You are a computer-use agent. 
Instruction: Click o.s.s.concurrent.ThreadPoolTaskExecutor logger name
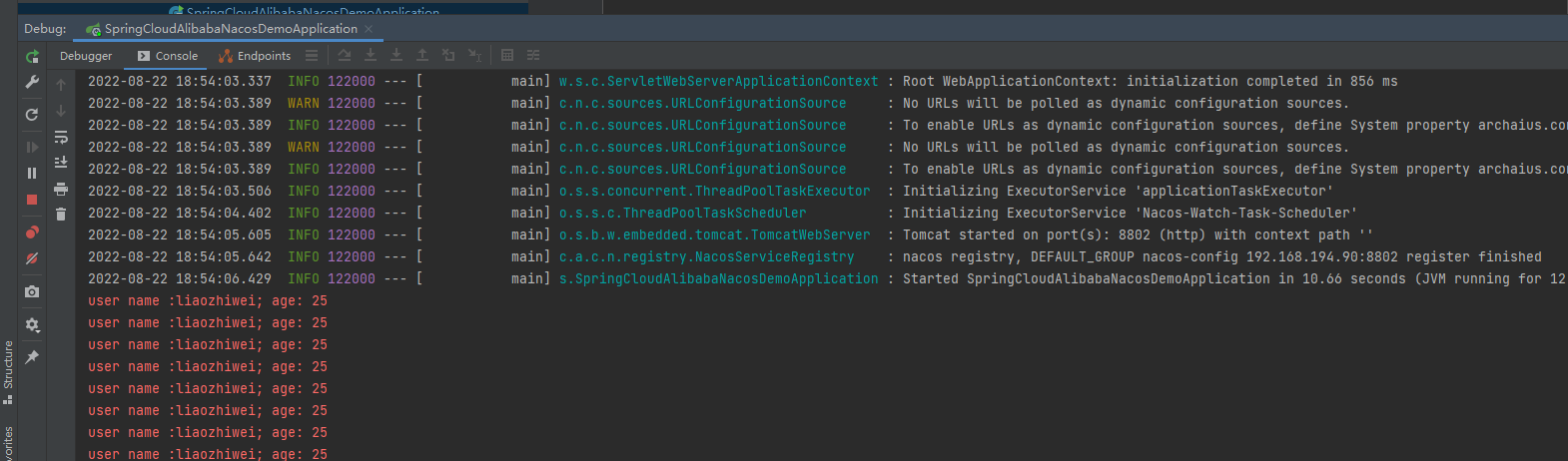click(714, 191)
